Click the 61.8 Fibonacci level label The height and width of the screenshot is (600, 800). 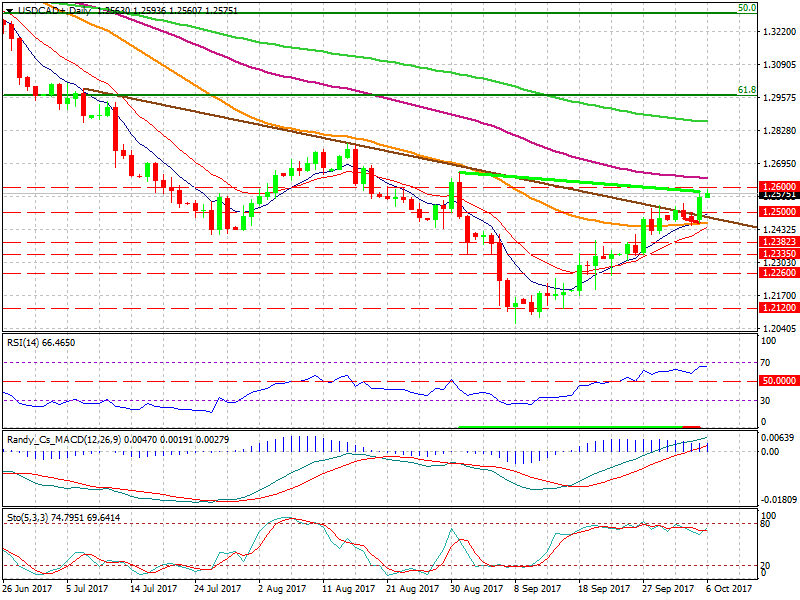(745, 90)
